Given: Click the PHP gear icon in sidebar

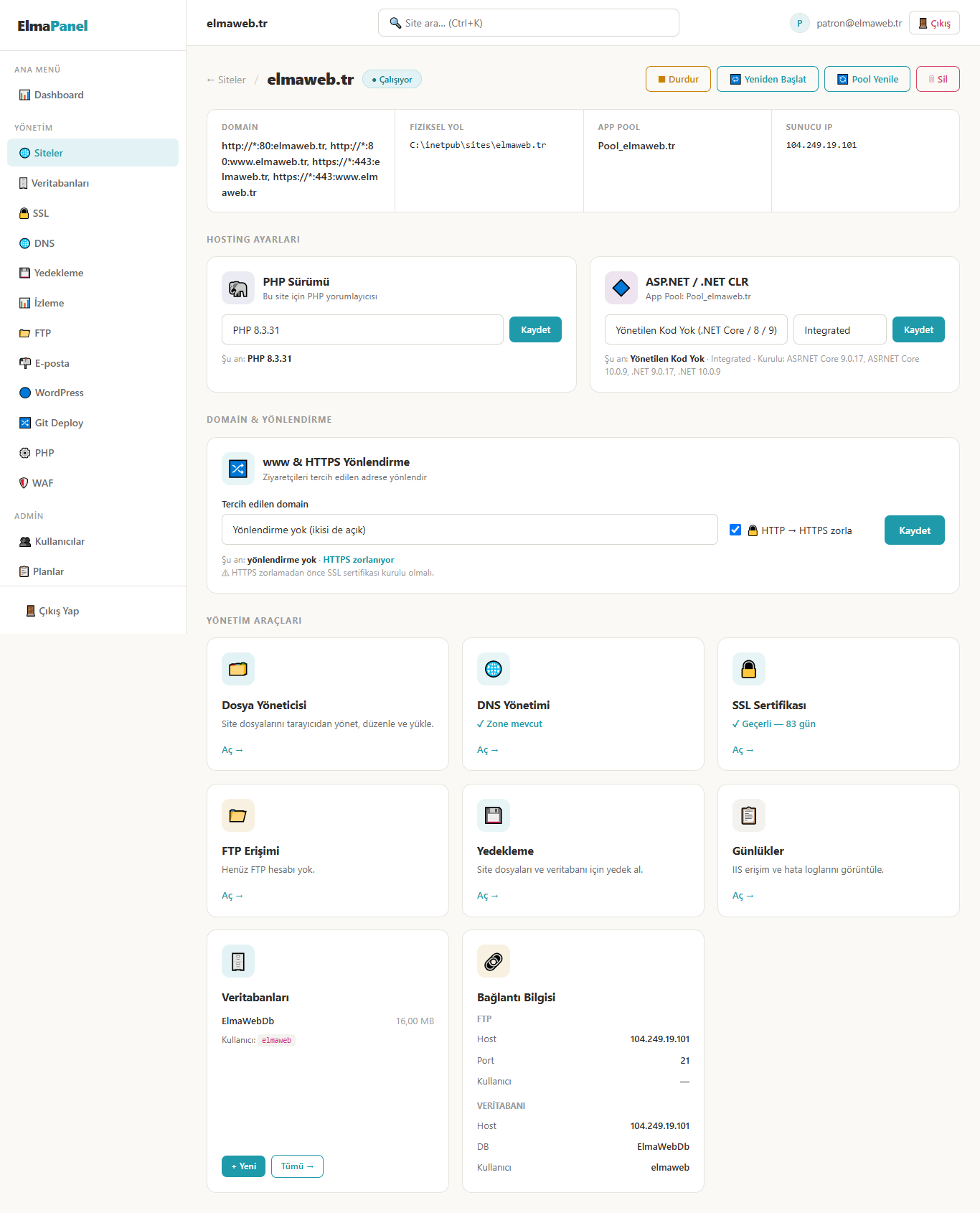Looking at the screenshot, I should coord(25,453).
